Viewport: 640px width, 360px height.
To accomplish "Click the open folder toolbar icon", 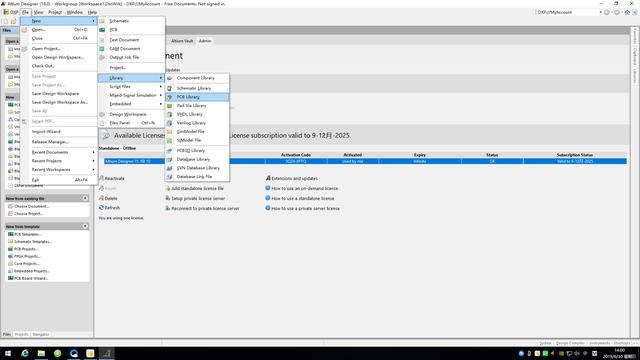I will [14, 21].
